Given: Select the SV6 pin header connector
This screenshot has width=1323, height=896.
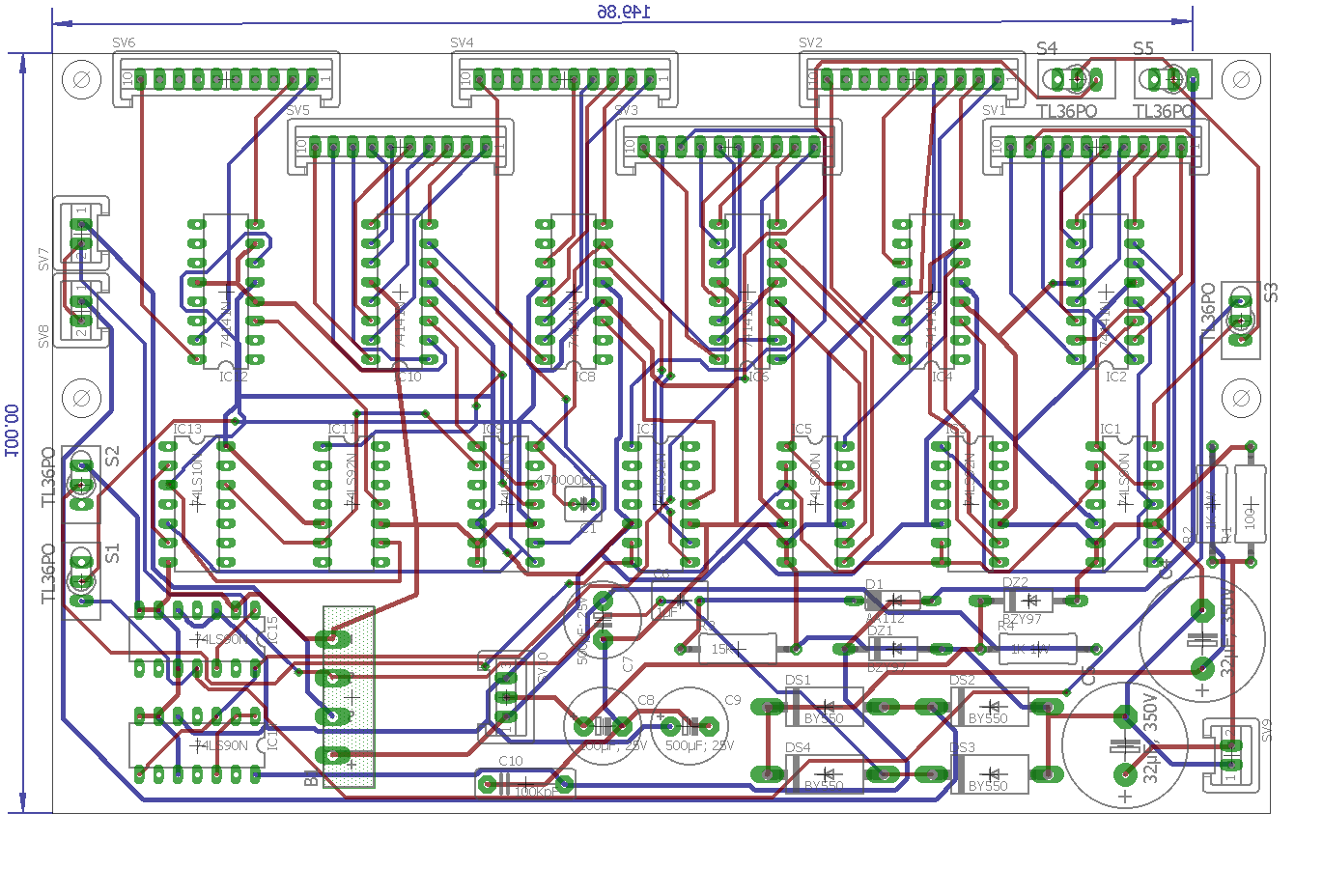Looking at the screenshot, I should [226, 79].
